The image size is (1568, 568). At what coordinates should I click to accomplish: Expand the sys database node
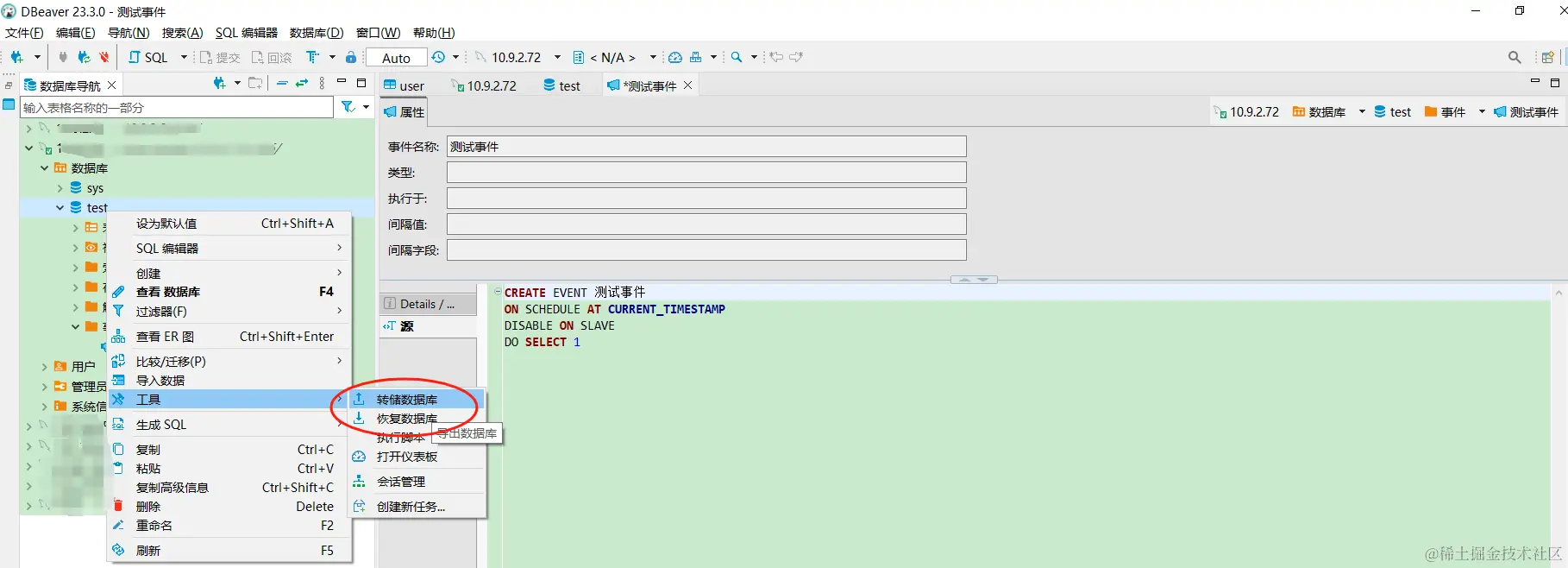click(x=60, y=188)
